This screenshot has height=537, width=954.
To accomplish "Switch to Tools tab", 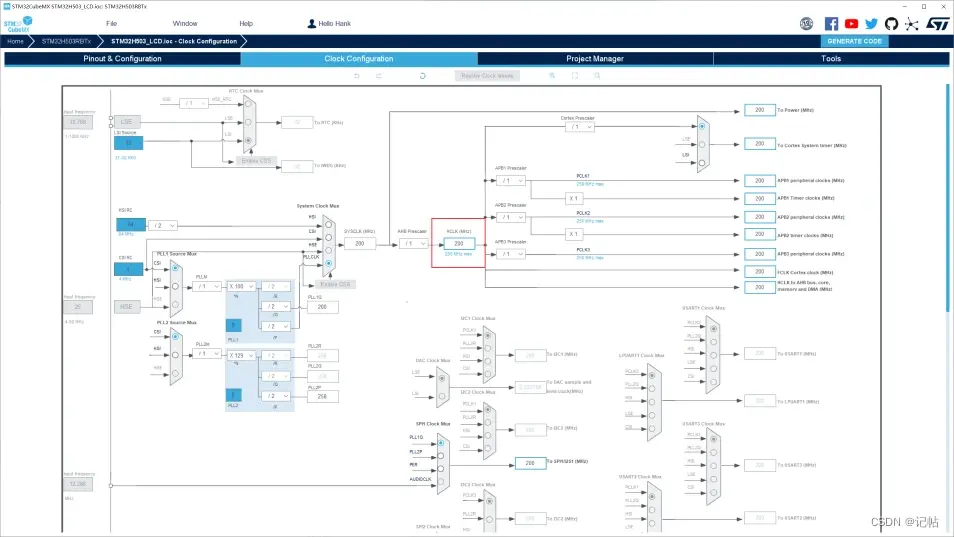I will click(831, 58).
